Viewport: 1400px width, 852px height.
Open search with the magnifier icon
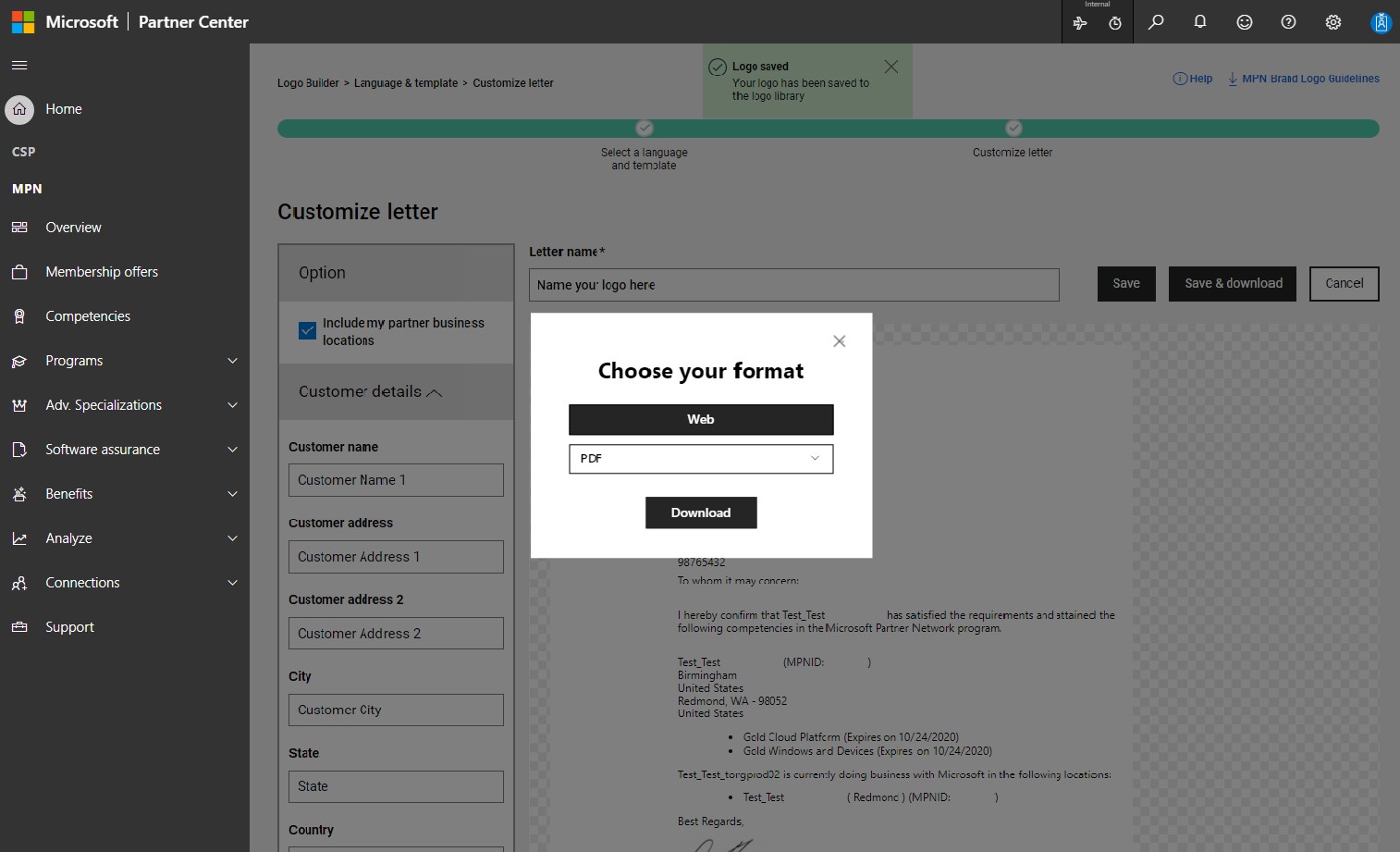click(1156, 21)
